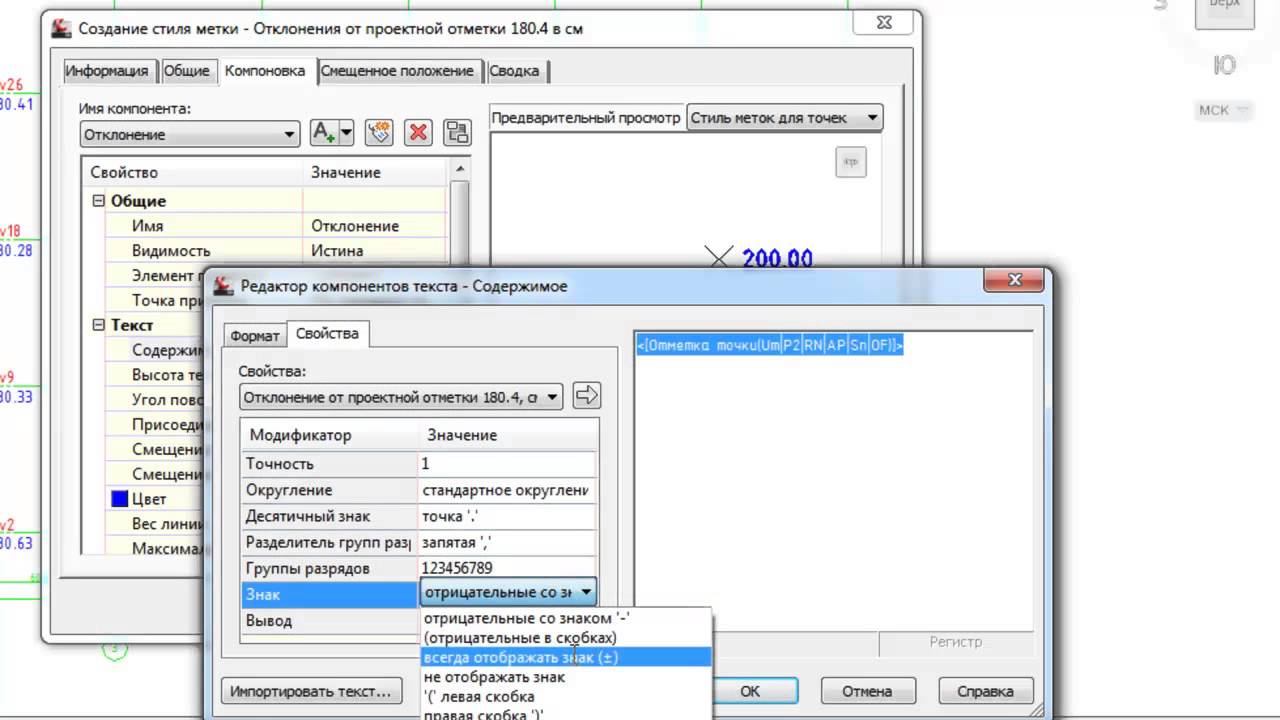Viewport: 1280px width, 720px height.
Task: Switch to the 'Формат' tab
Action: [255, 336]
